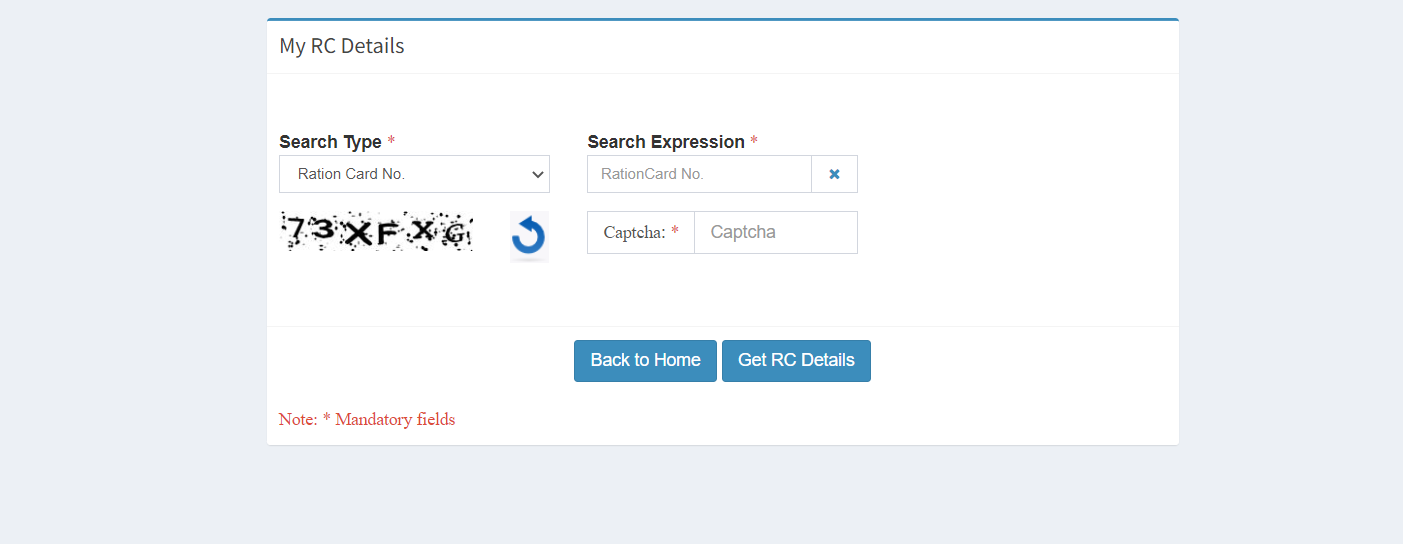Click into the Captcha text field
This screenshot has height=544, width=1403.
tap(775, 232)
